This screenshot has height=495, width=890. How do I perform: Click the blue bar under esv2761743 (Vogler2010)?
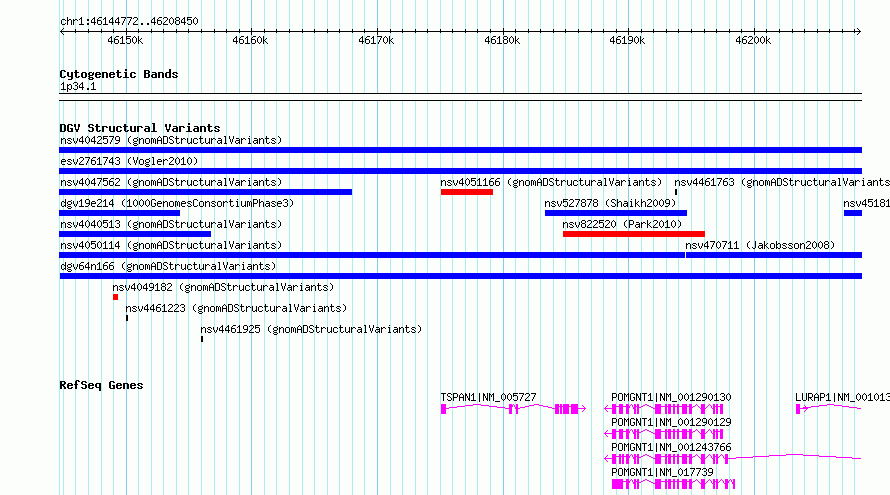[x=460, y=171]
